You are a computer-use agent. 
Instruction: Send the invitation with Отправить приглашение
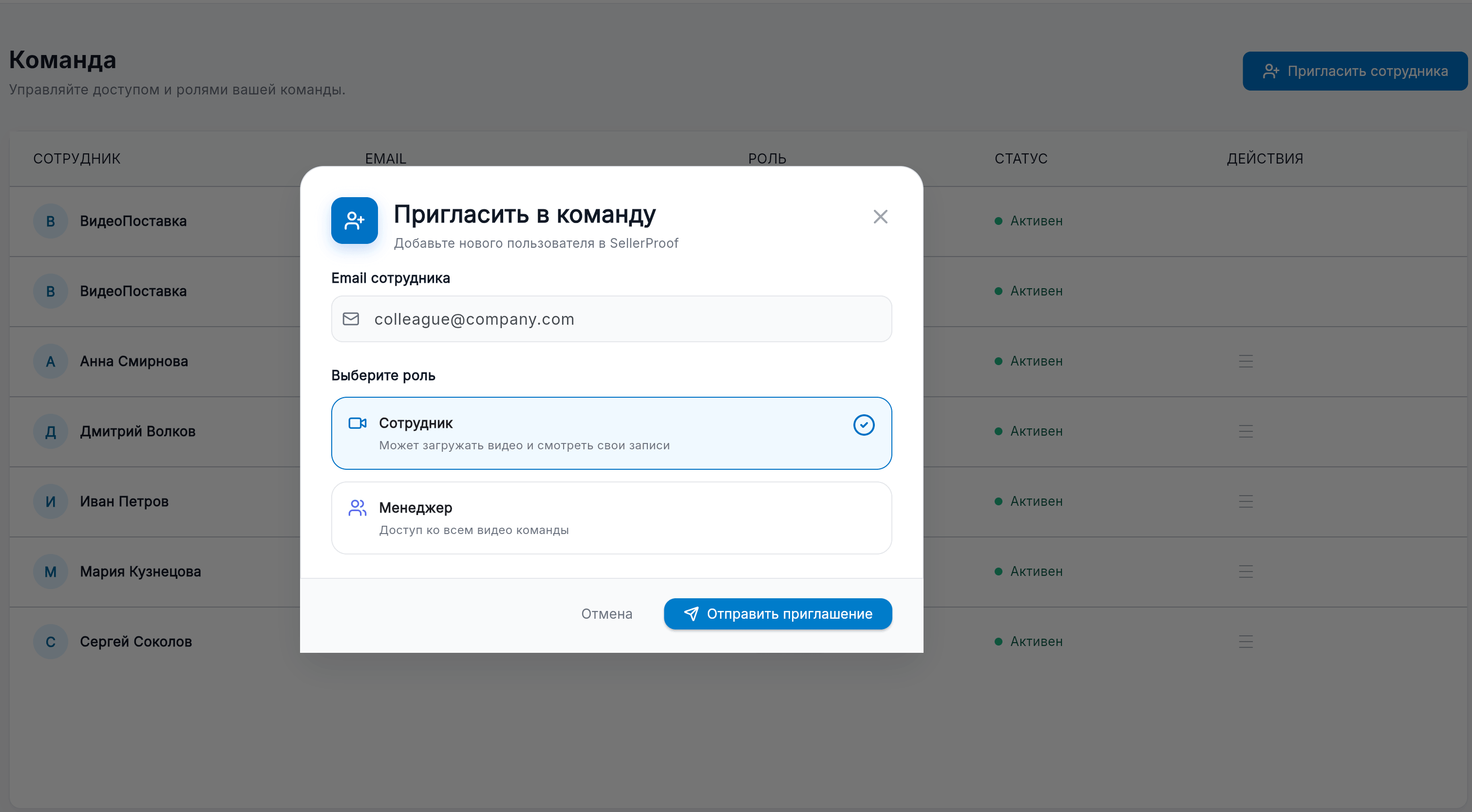(x=778, y=614)
